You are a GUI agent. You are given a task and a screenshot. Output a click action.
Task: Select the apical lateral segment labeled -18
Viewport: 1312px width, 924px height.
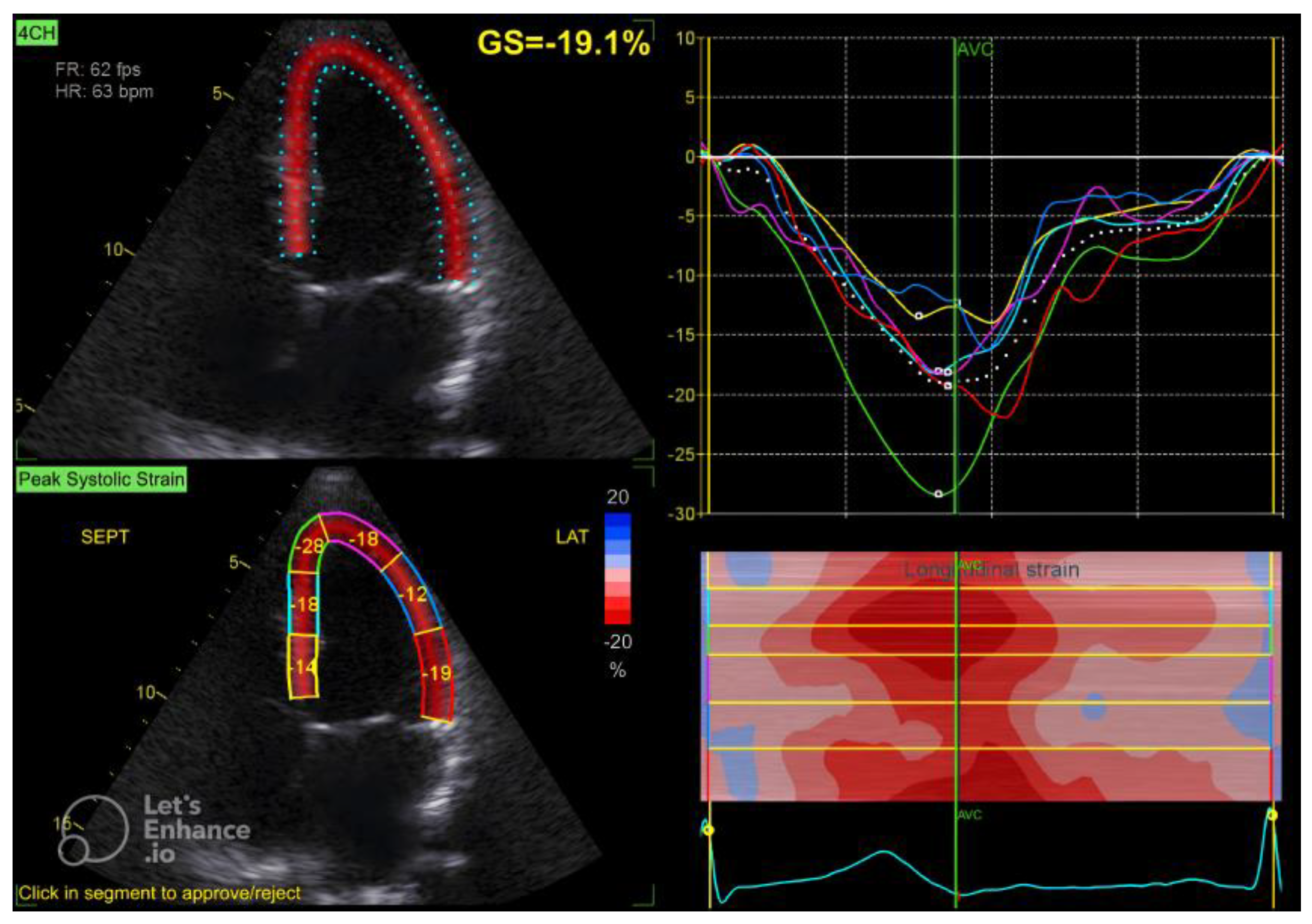click(x=362, y=539)
